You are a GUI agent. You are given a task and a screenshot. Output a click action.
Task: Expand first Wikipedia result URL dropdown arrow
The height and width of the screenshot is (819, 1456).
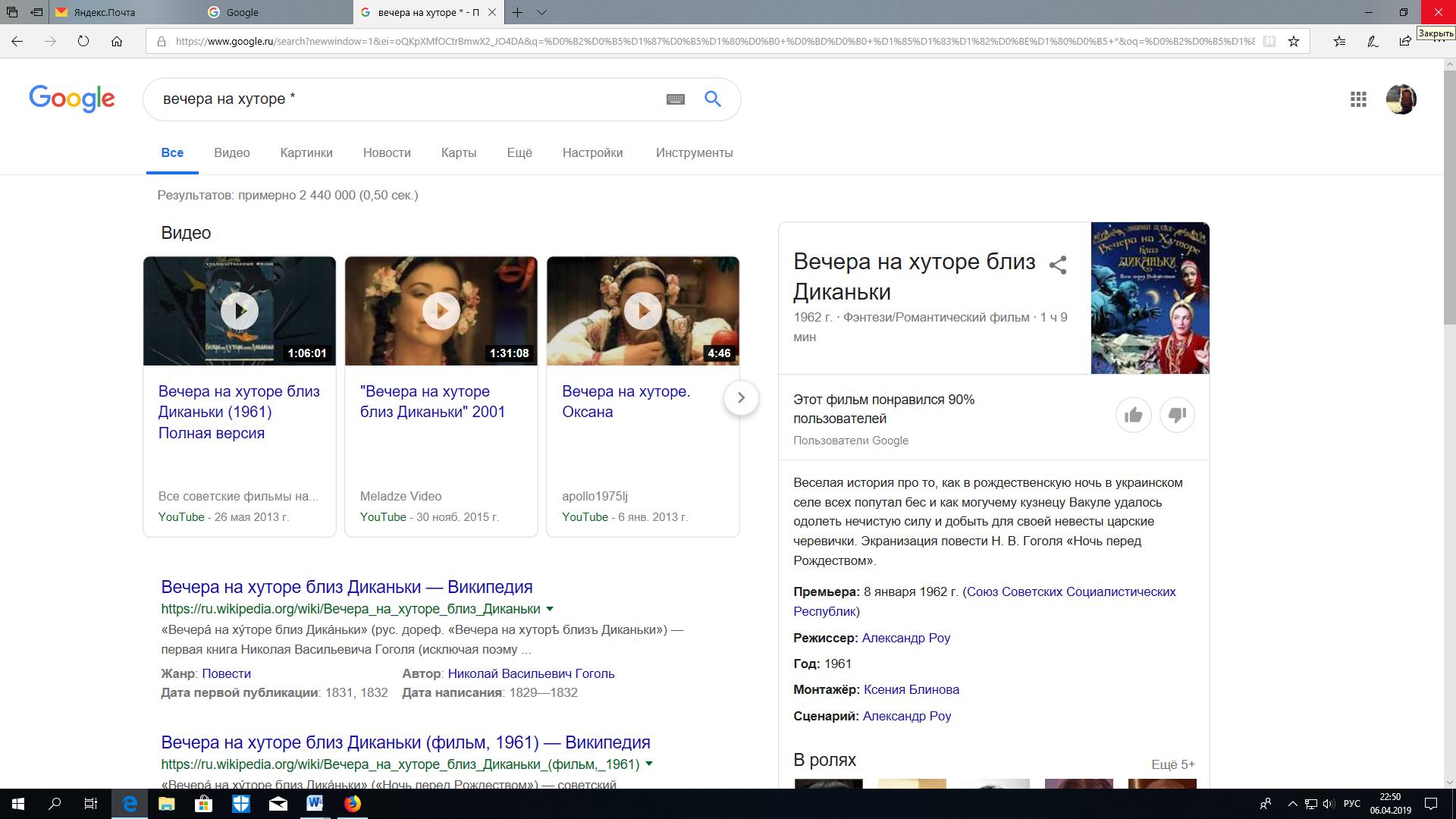point(550,609)
